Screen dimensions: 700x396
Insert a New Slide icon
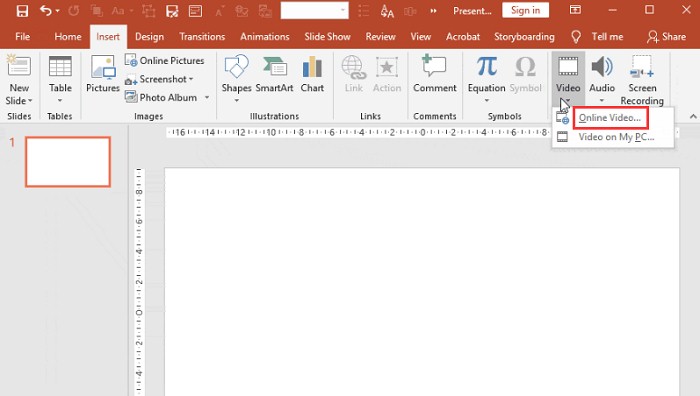coord(19,67)
